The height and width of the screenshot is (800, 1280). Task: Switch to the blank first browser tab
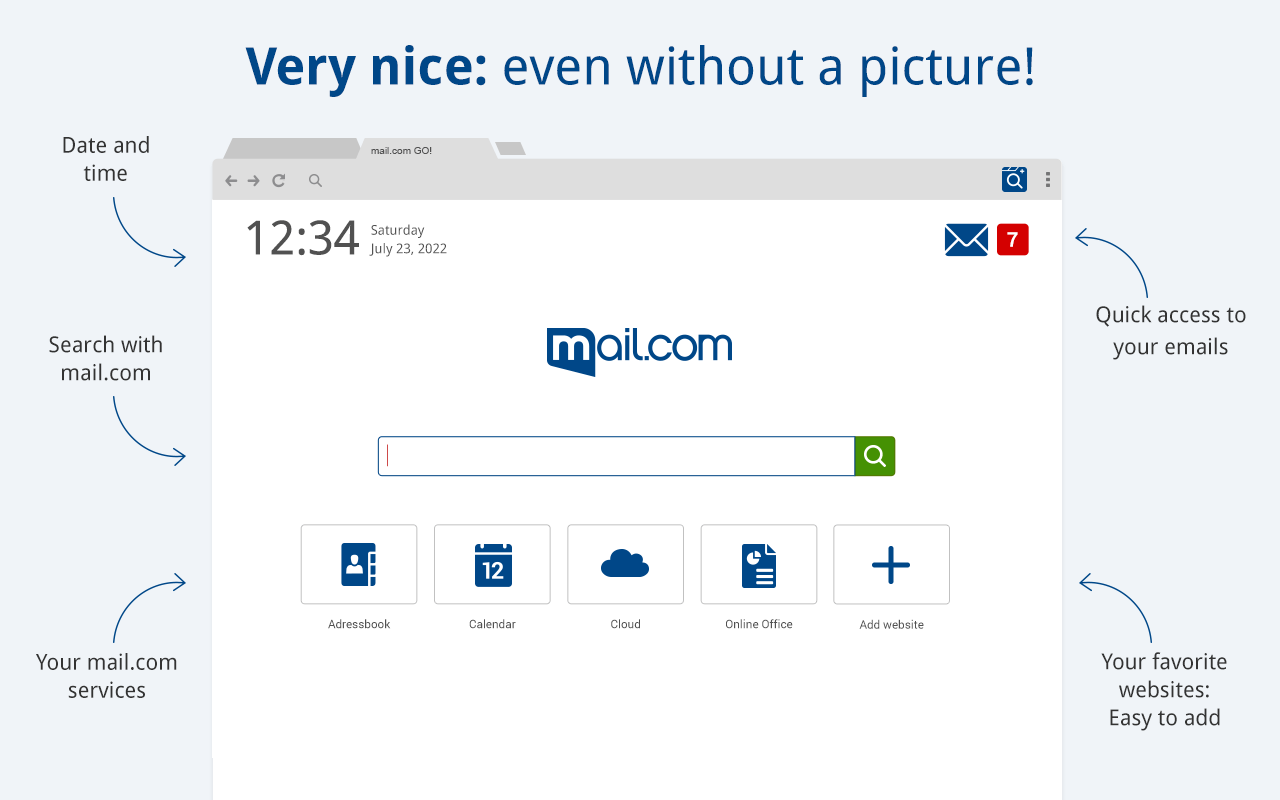point(291,149)
